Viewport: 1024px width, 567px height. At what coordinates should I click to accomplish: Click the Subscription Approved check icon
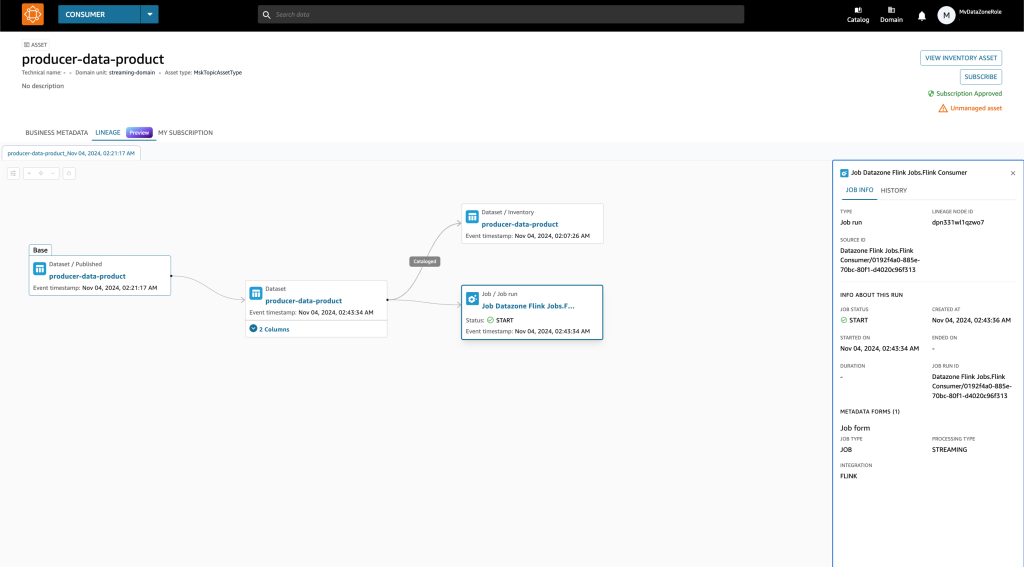tap(931, 93)
